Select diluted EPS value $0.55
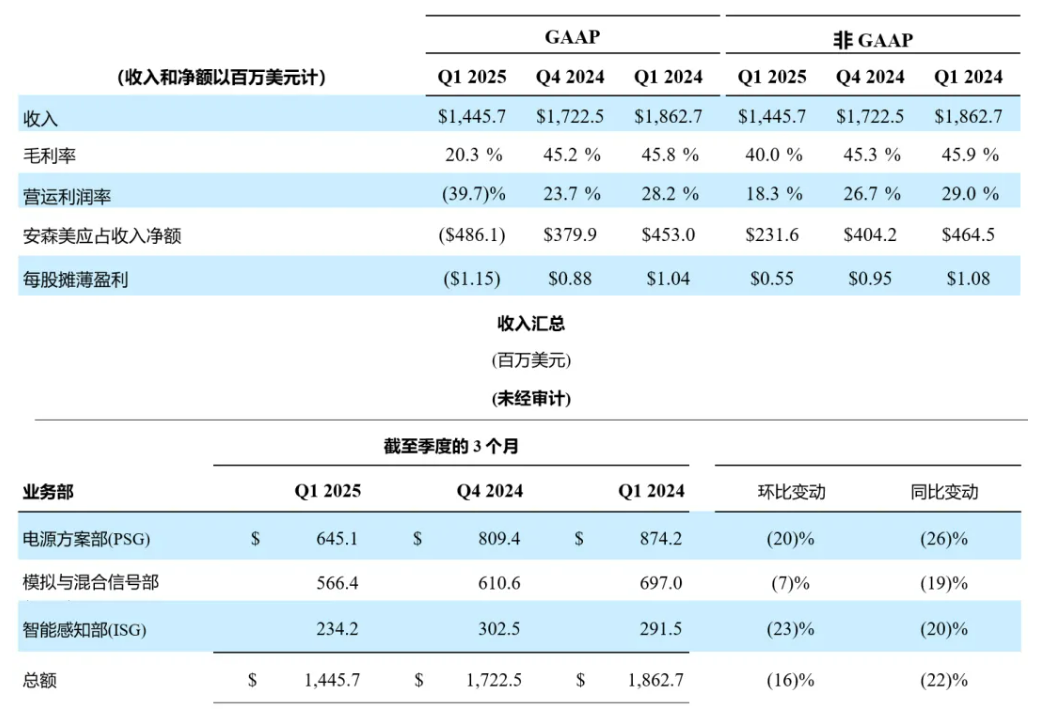The image size is (1038, 714). [x=772, y=279]
